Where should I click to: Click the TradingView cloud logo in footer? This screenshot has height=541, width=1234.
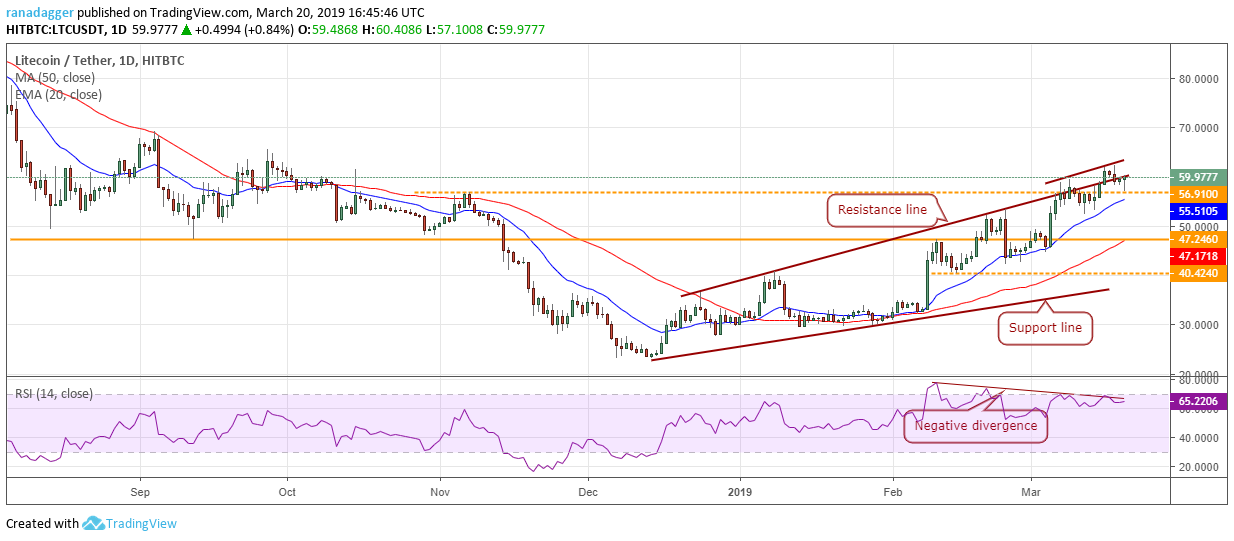point(93,523)
